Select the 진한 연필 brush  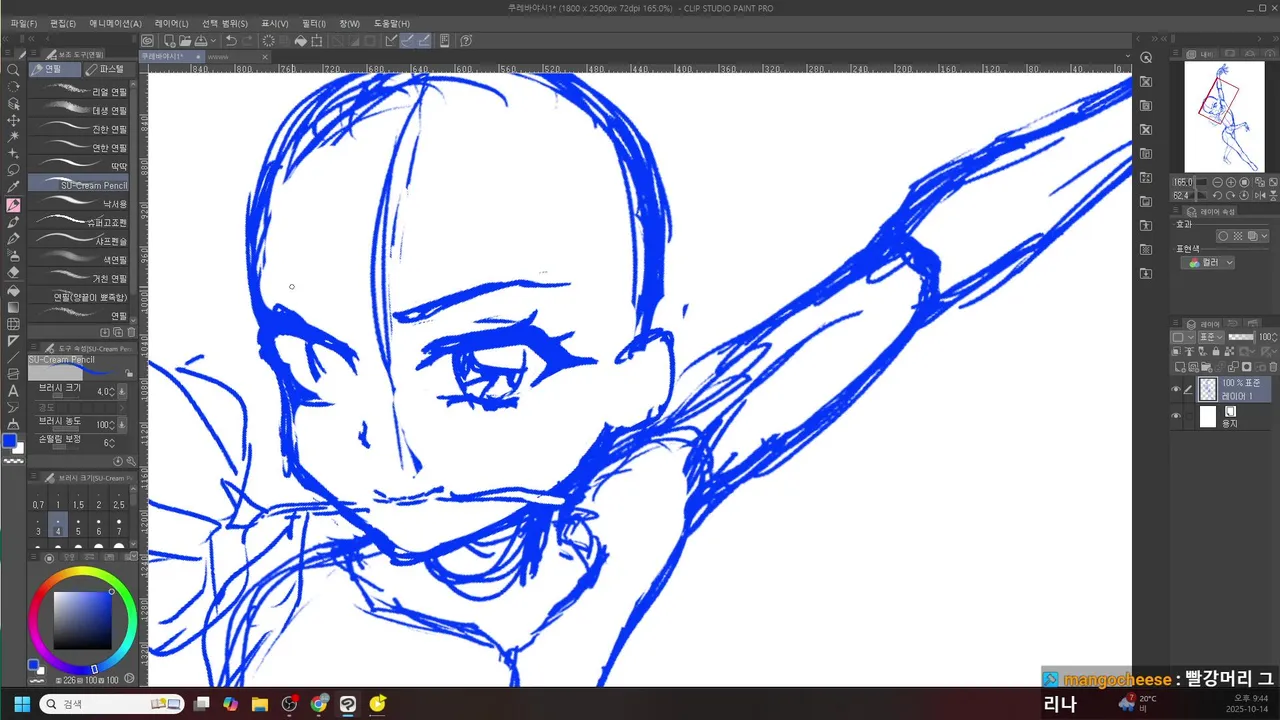click(x=79, y=129)
